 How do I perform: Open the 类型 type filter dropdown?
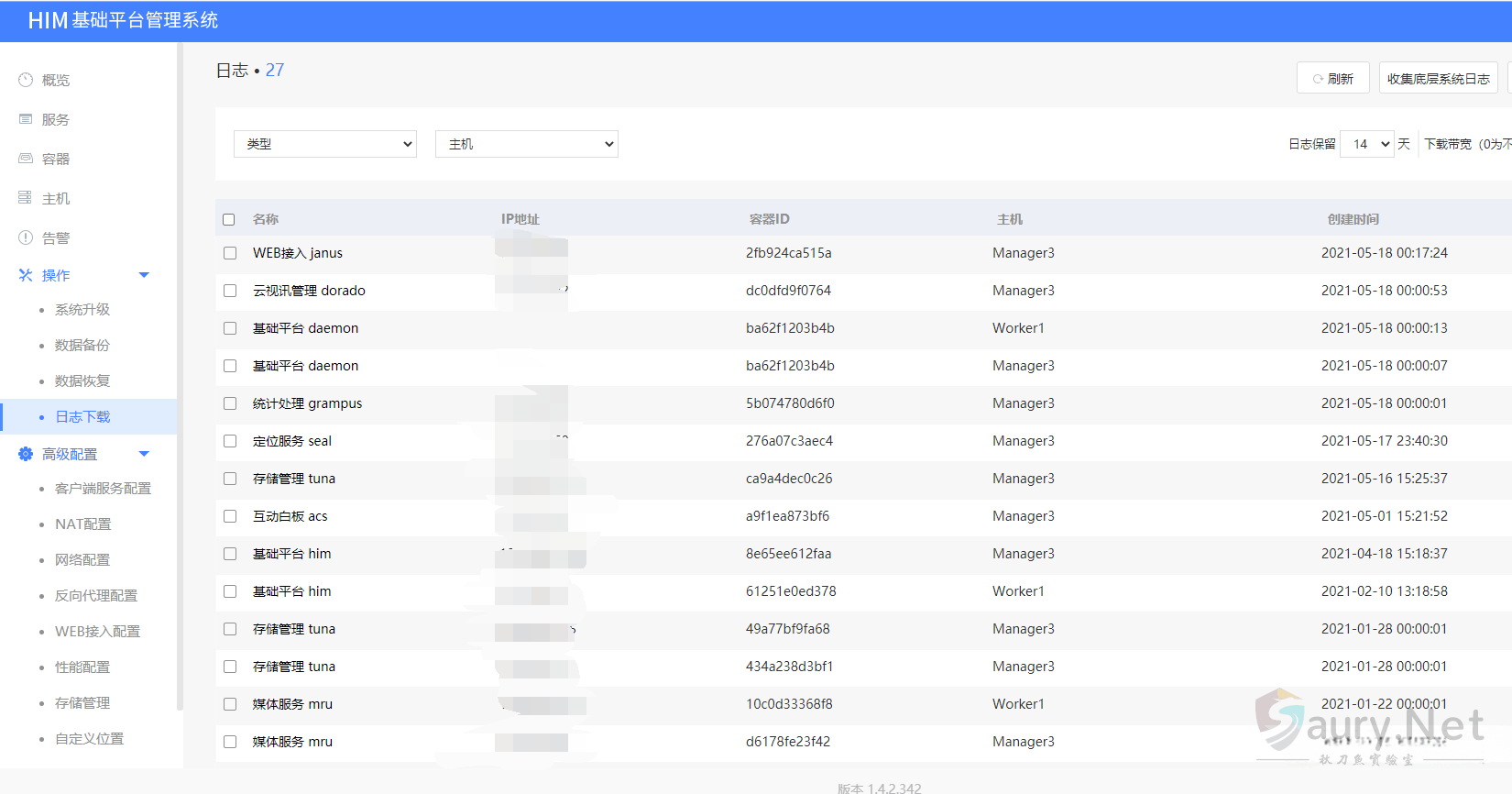click(325, 144)
